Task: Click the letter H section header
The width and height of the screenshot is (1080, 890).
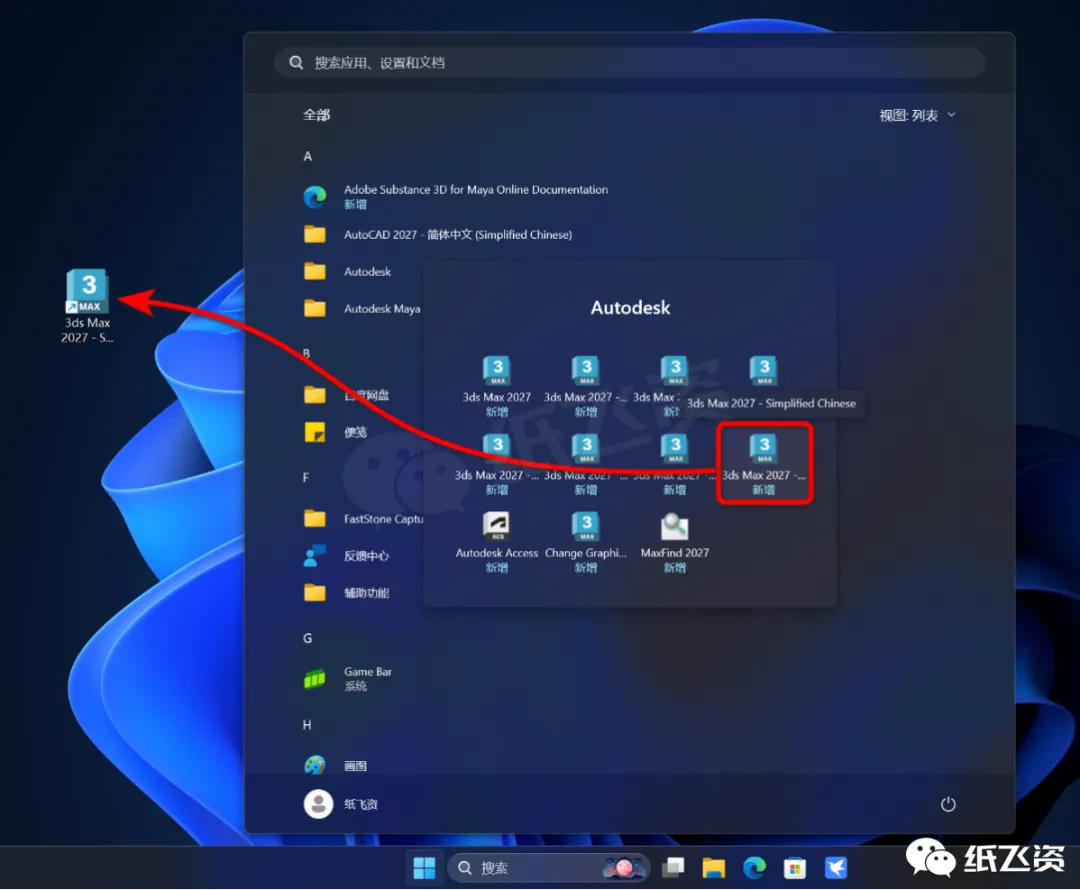Action: 307,725
